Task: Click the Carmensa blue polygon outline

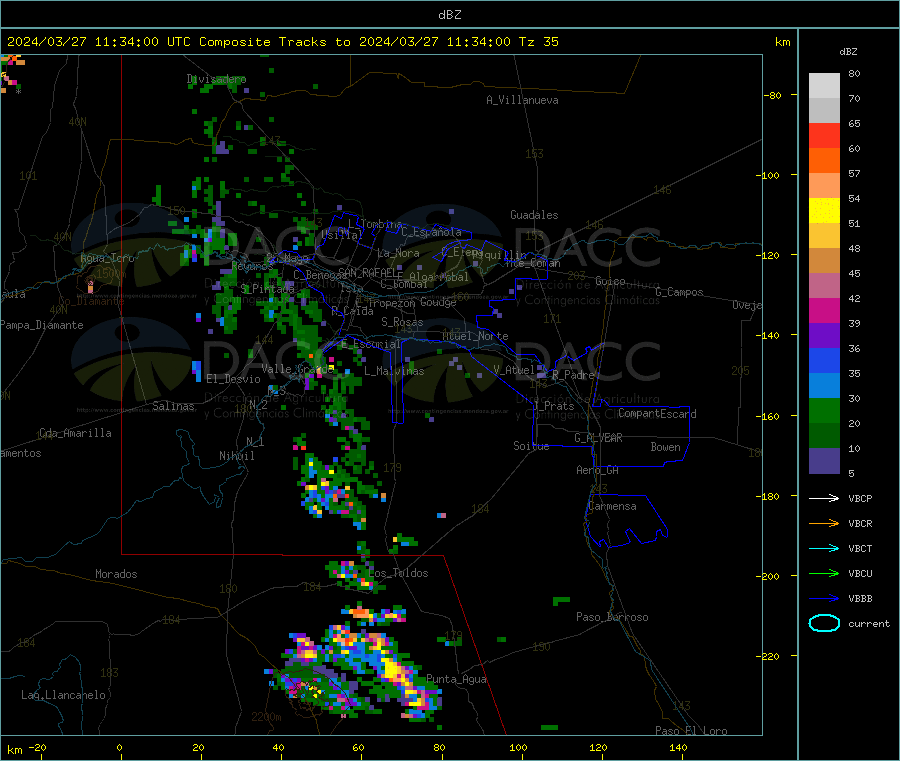Action: click(x=626, y=520)
